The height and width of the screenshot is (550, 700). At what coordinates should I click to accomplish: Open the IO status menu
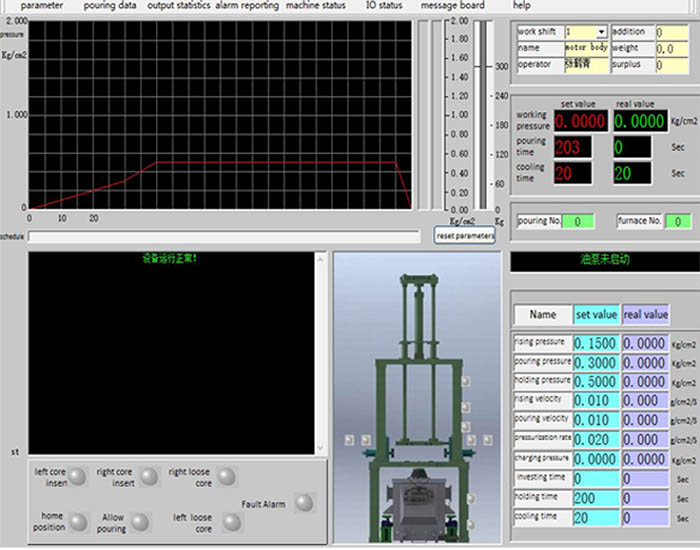click(x=384, y=5)
